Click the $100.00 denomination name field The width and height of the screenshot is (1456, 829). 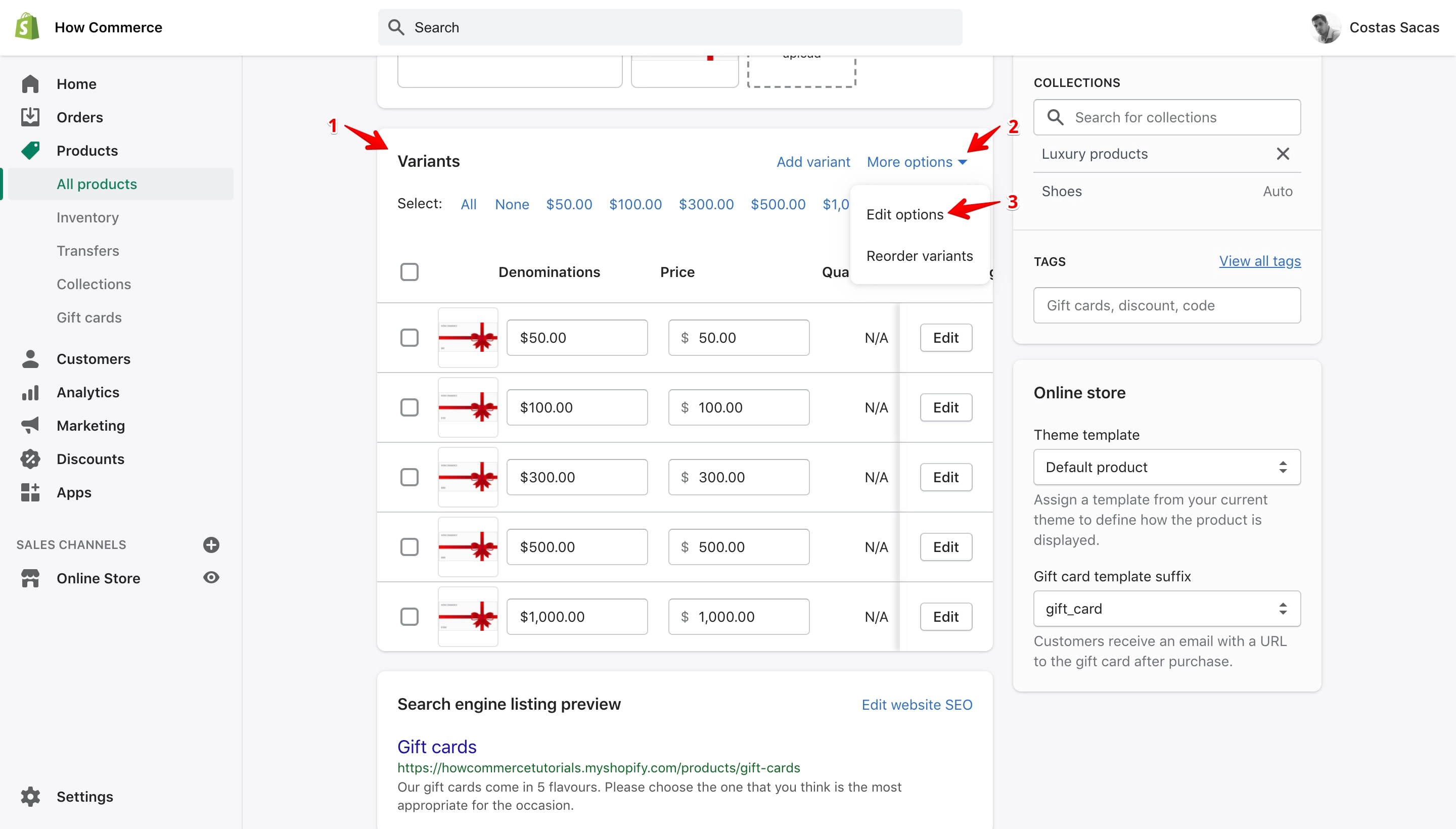pos(577,407)
